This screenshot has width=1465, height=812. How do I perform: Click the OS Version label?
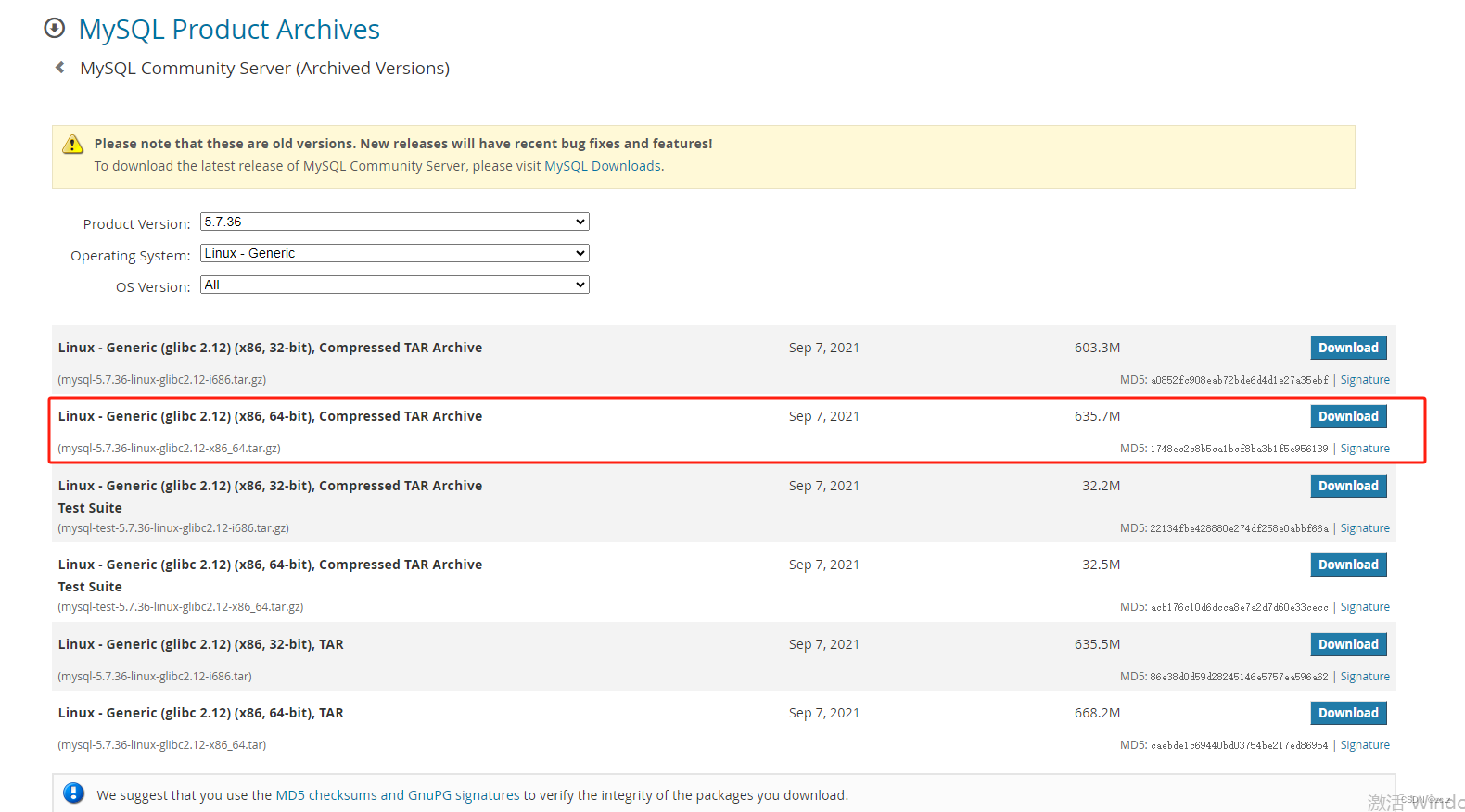[x=153, y=287]
